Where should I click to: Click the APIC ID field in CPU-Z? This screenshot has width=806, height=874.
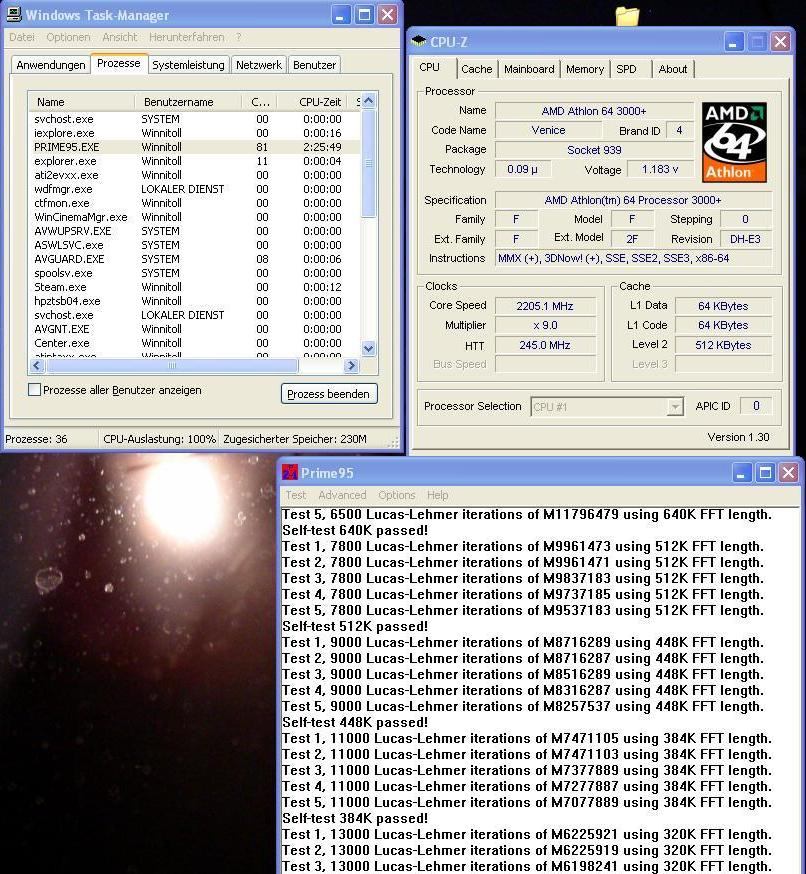click(x=756, y=406)
